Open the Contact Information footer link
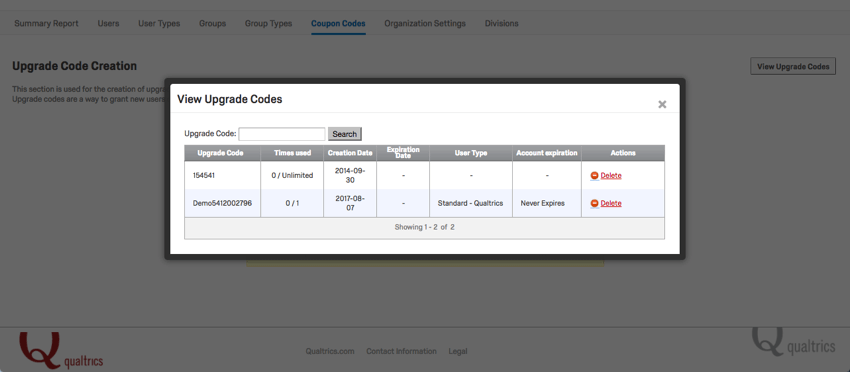 tap(401, 351)
